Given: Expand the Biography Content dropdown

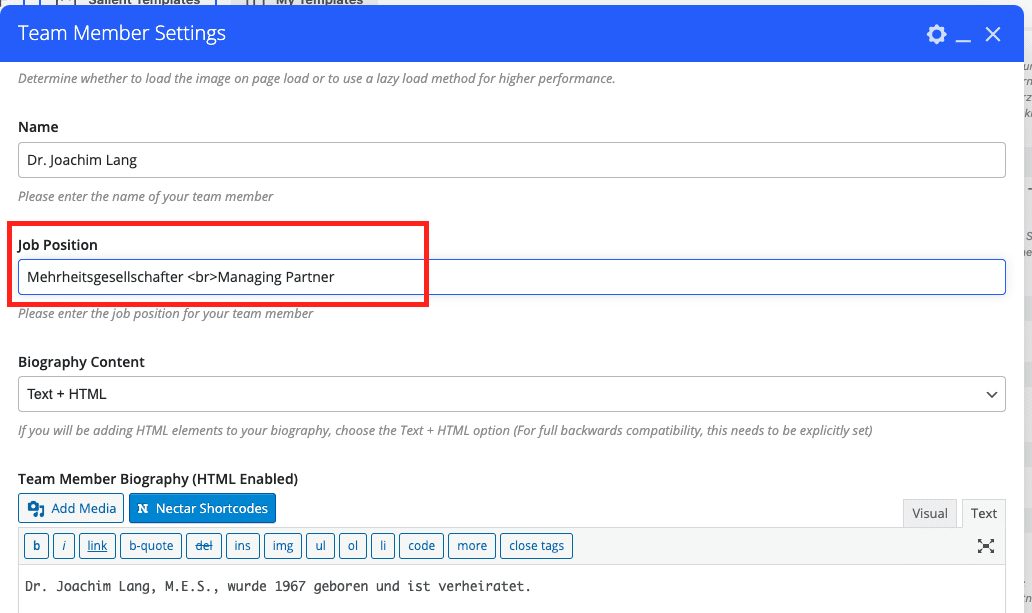Looking at the screenshot, I should pos(511,394).
